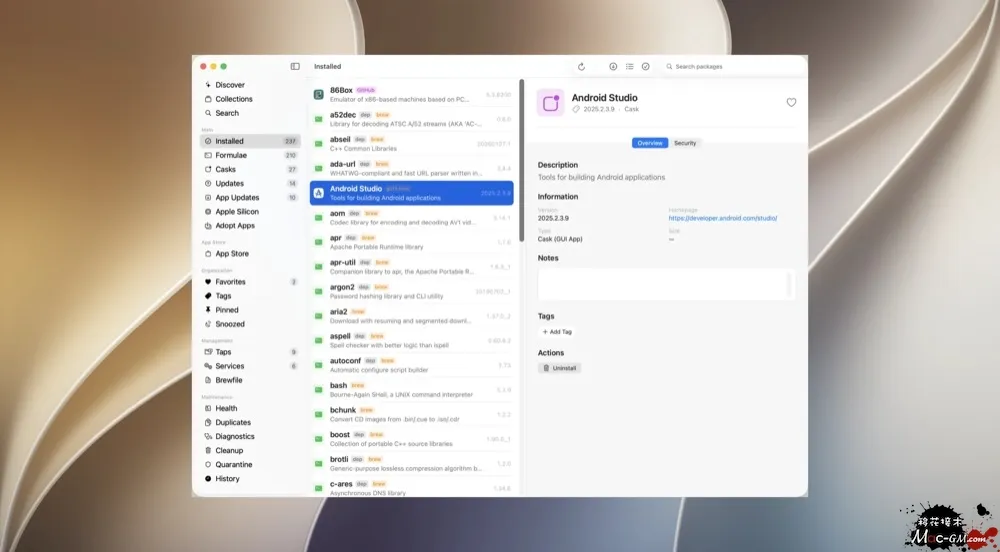Click the Add Tag button
The width and height of the screenshot is (1000, 552).
(557, 331)
